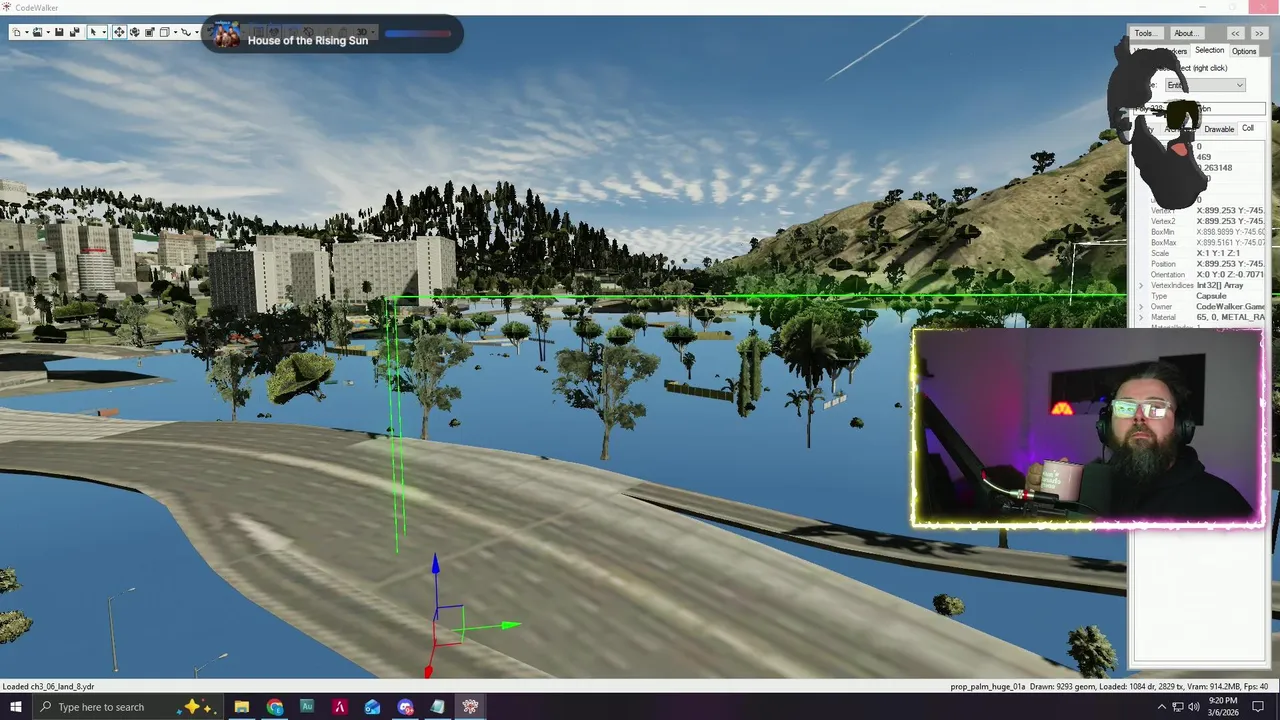Open the Windows Start menu
1280x720 pixels.
(15, 707)
